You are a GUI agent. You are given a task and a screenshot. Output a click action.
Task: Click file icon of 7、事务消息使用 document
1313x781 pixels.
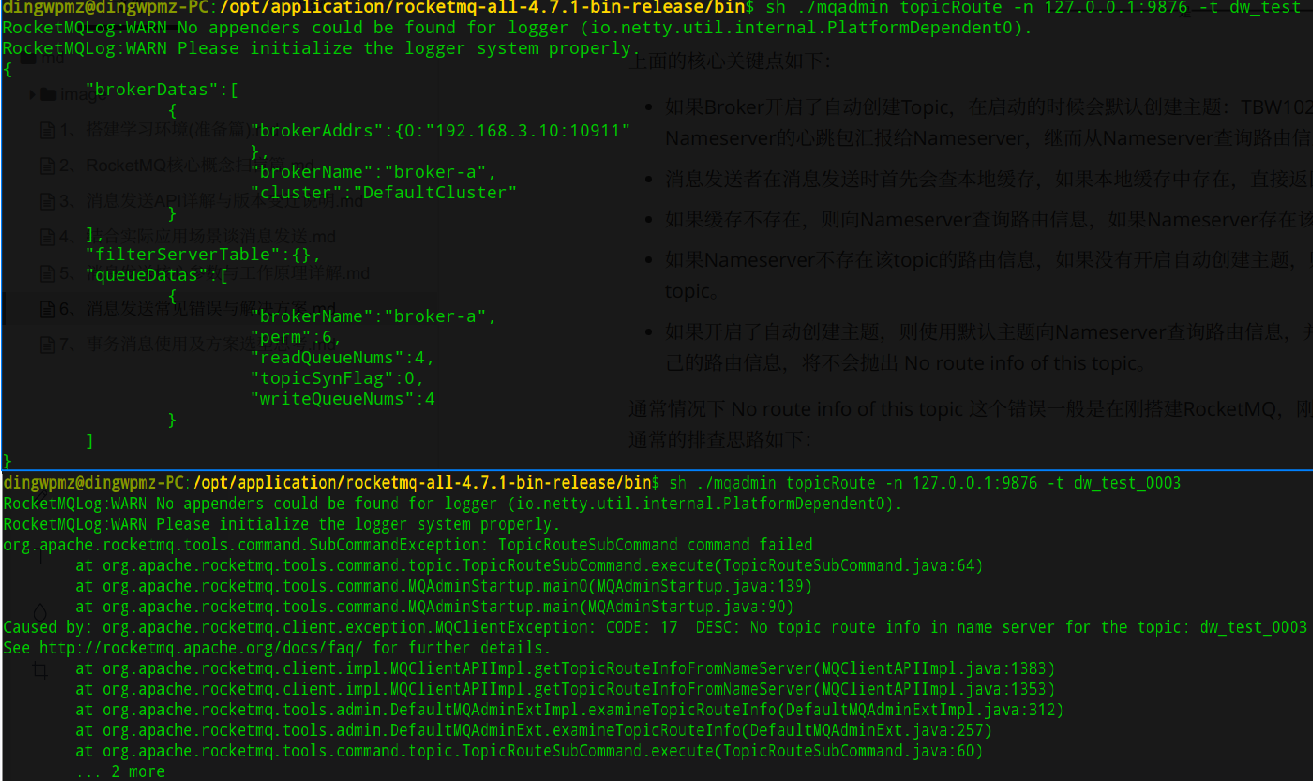47,345
